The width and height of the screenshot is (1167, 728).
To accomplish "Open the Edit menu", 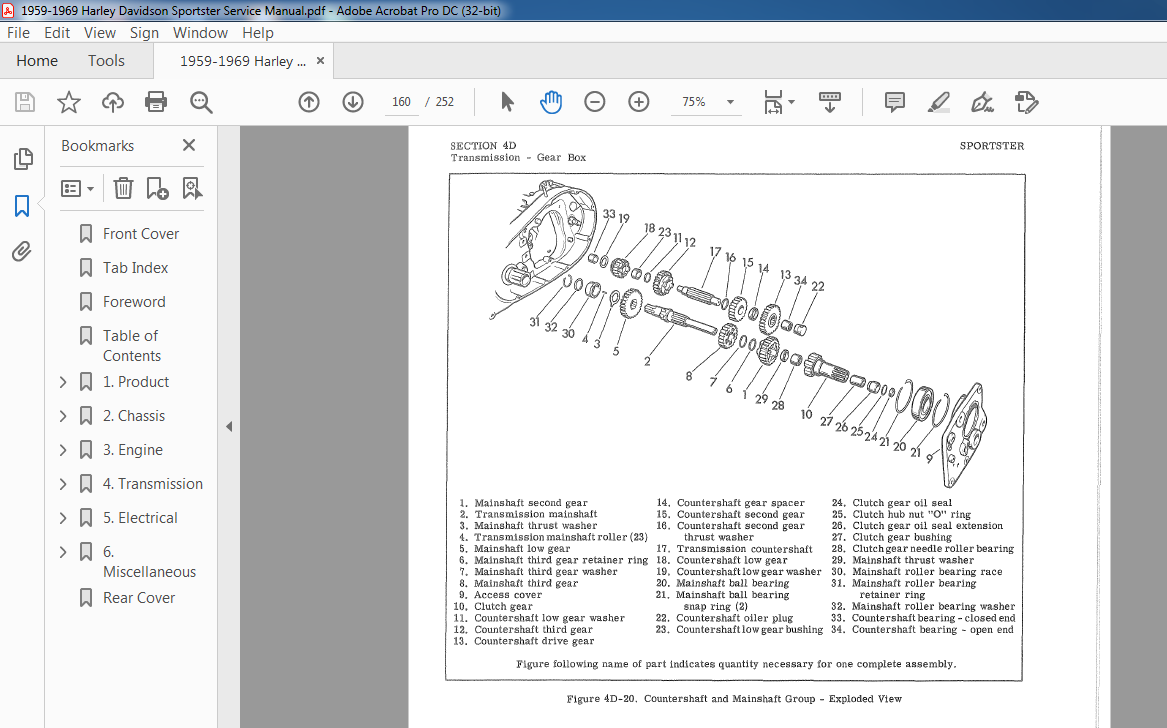I will tap(57, 33).
